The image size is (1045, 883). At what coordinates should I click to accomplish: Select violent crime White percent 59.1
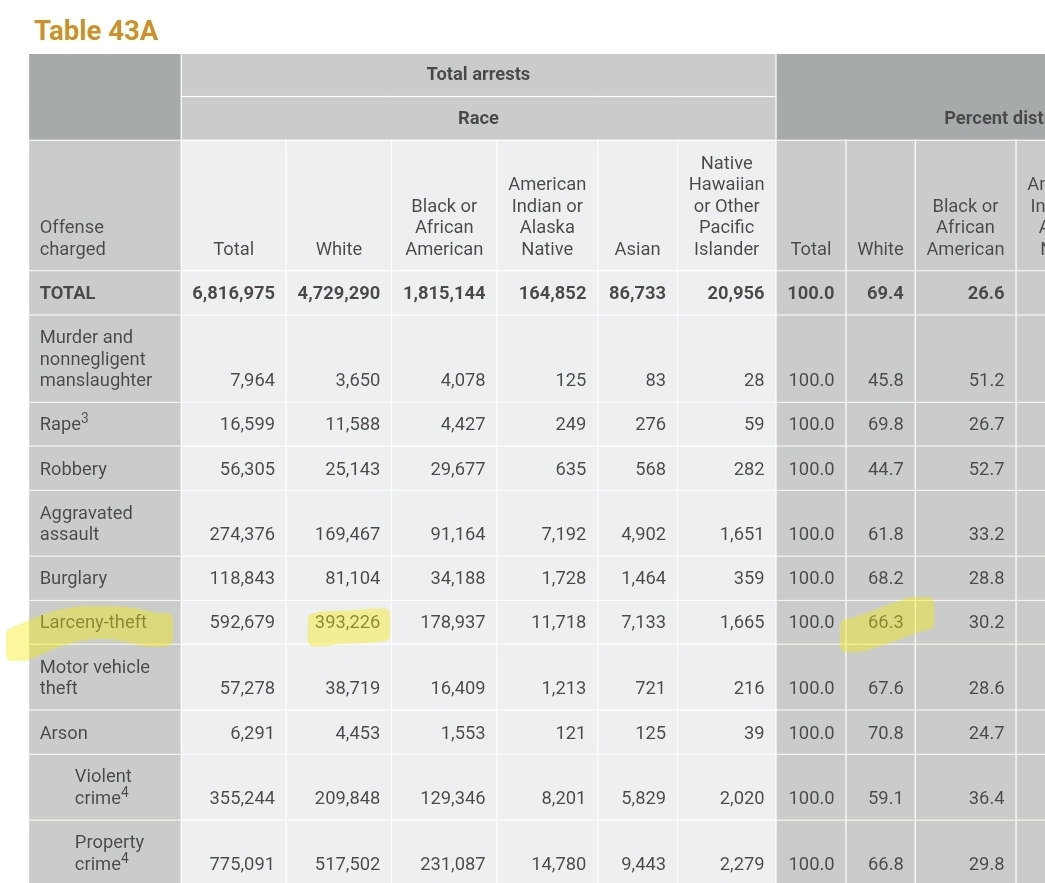coord(886,798)
